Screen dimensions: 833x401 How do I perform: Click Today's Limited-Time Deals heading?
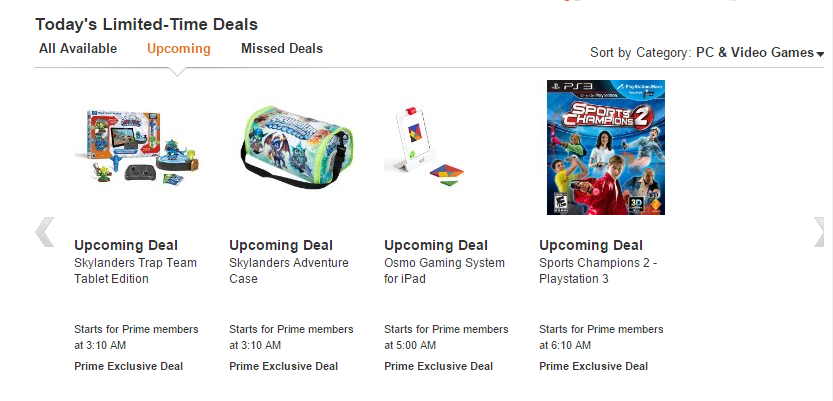pyautogui.click(x=146, y=23)
